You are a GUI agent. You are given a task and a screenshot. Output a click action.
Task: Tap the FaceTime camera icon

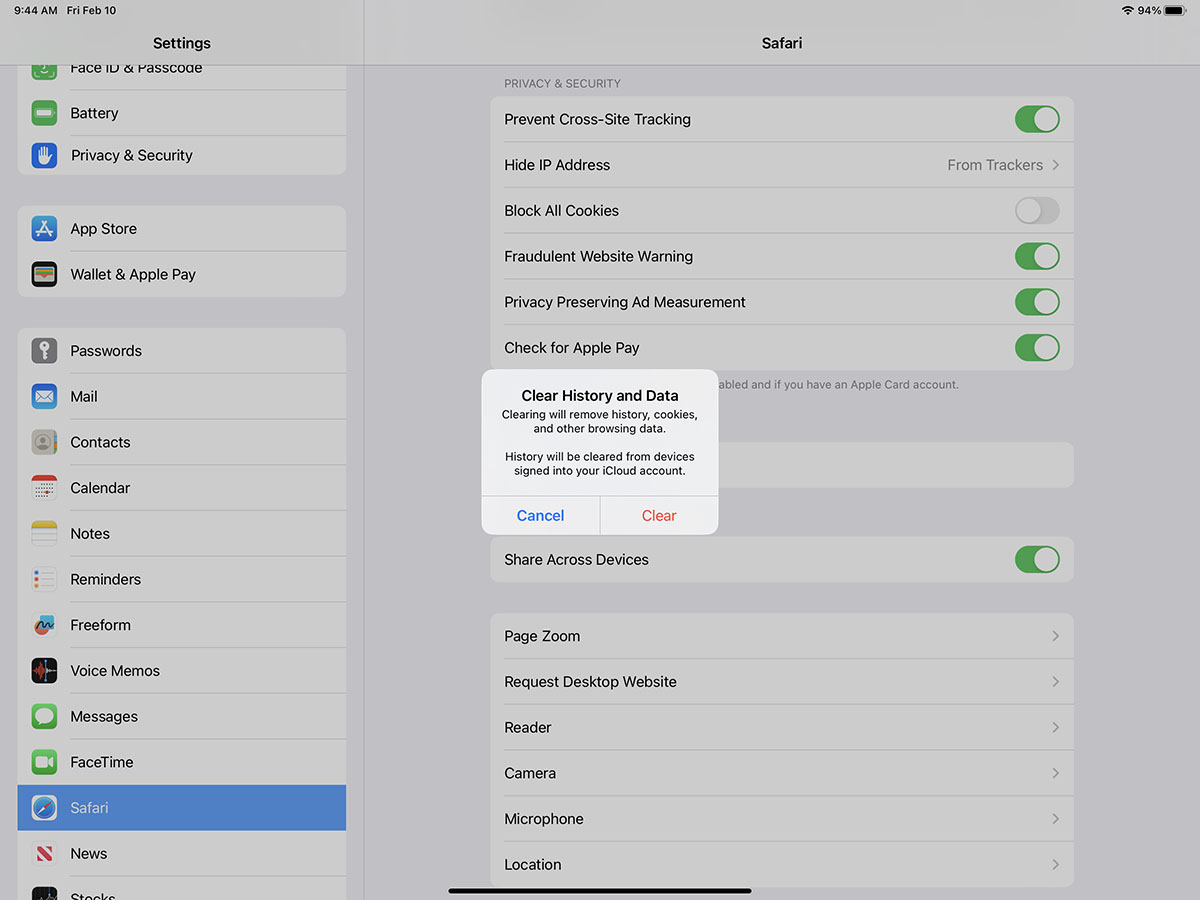pos(44,762)
